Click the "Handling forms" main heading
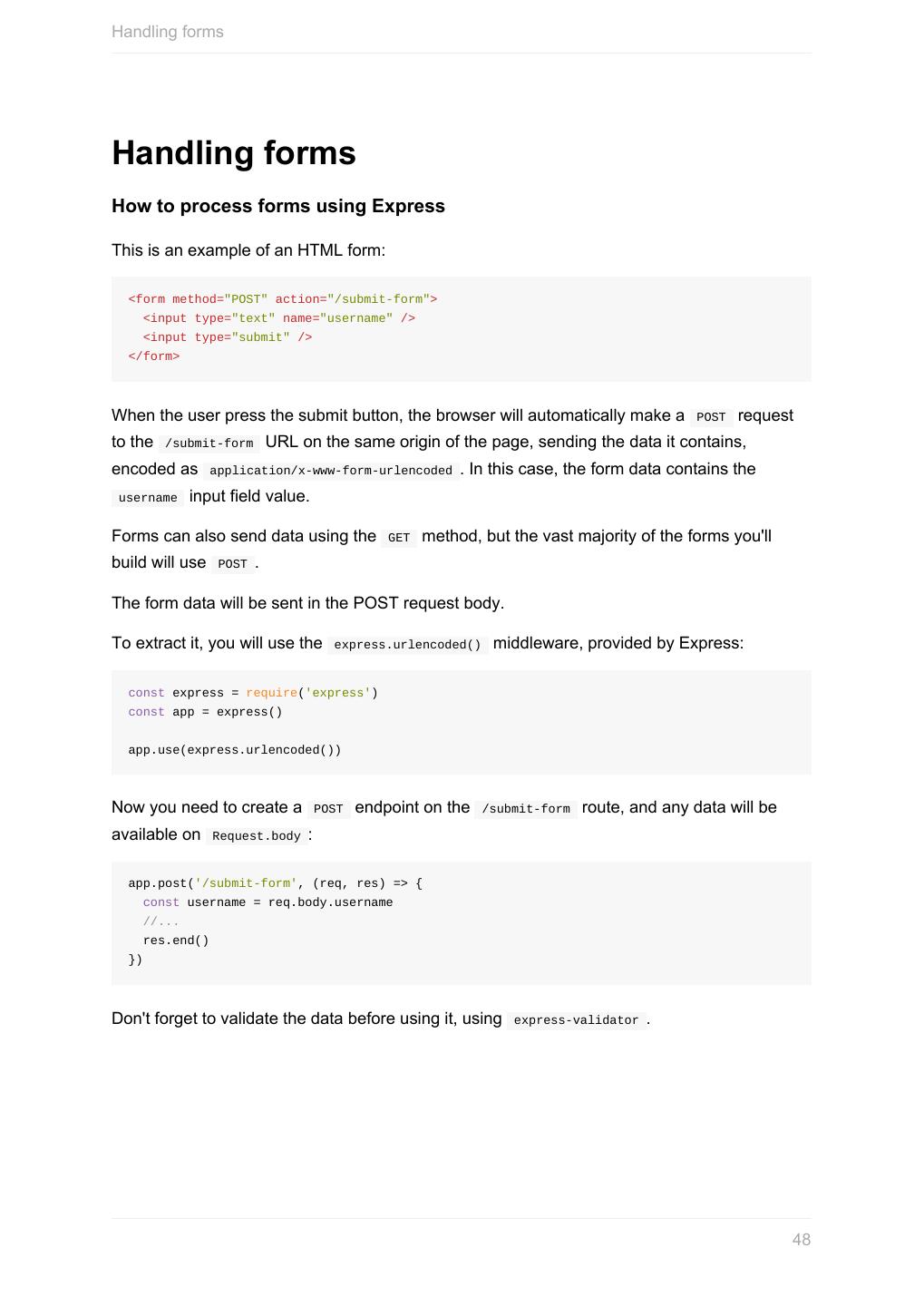The height and width of the screenshot is (1306, 924). (233, 153)
